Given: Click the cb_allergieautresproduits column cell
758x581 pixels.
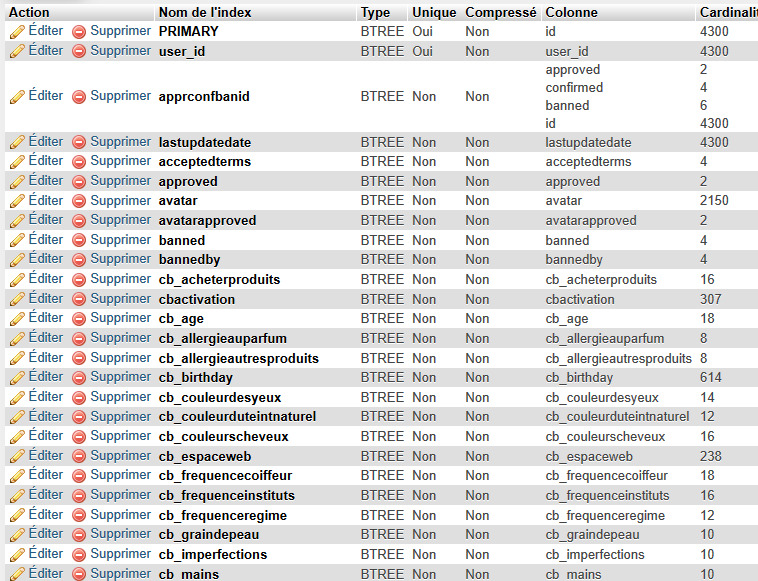Looking at the screenshot, I should click(x=619, y=359).
